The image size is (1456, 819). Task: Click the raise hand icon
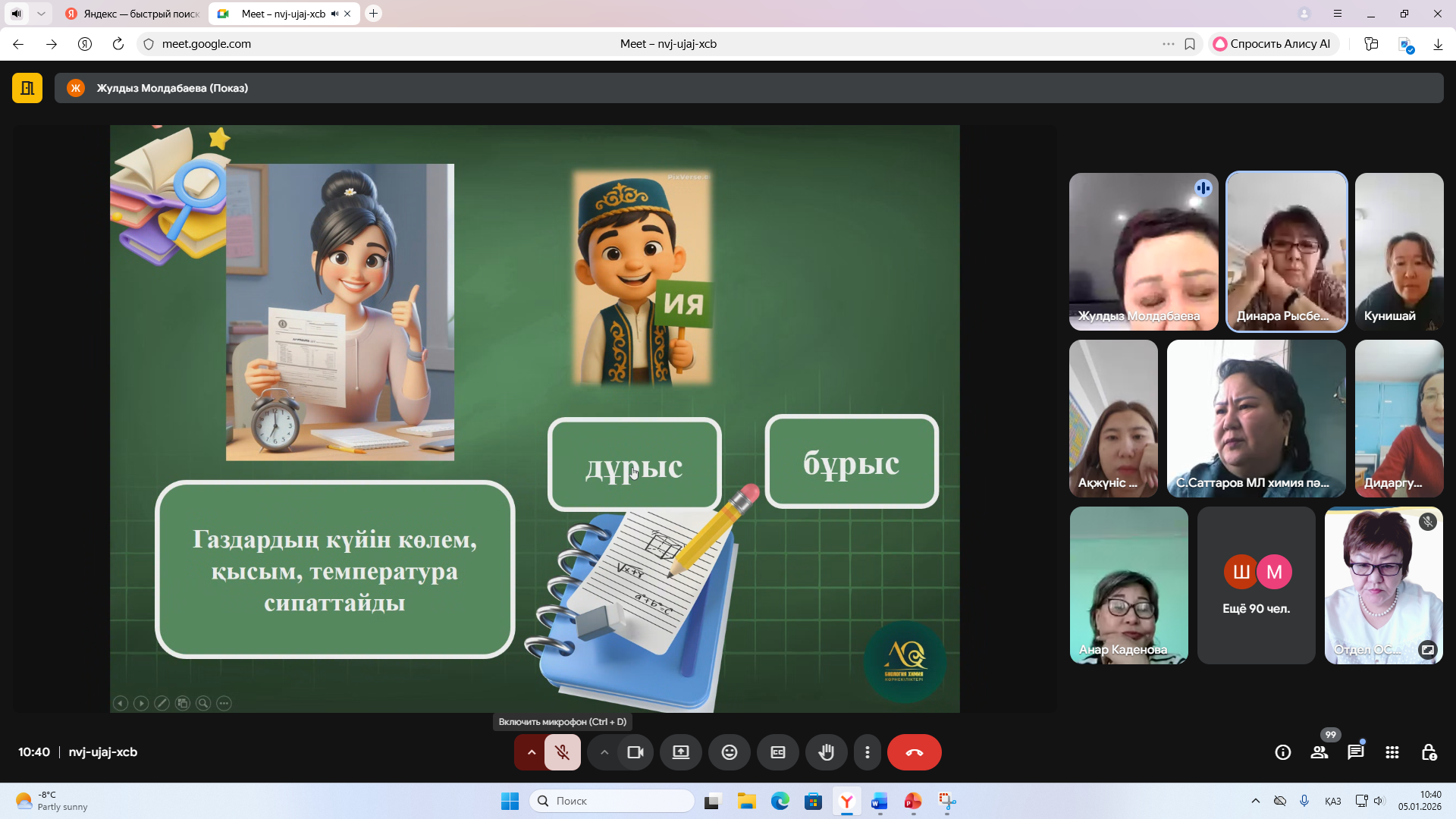click(x=826, y=752)
